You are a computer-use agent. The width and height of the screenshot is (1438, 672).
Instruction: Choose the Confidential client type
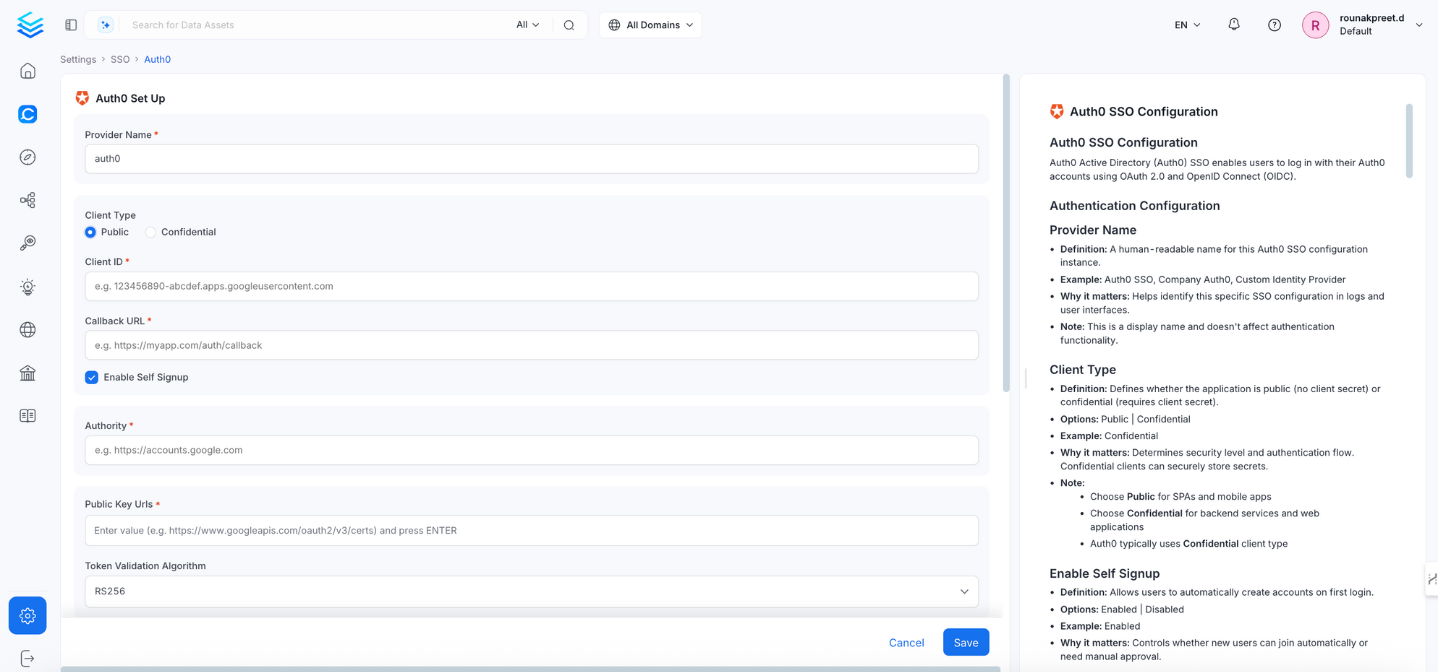(150, 231)
